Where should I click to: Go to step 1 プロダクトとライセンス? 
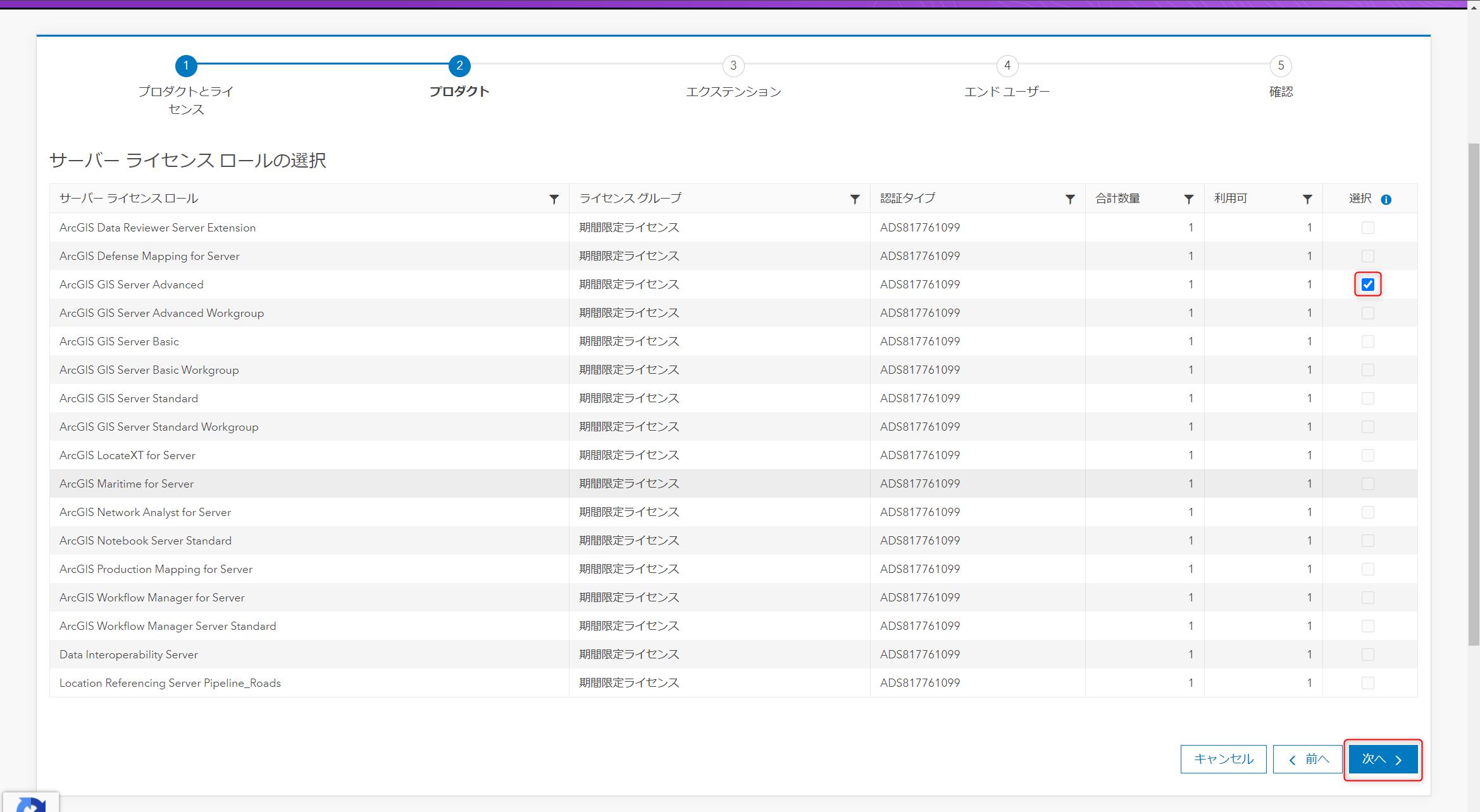[x=186, y=66]
